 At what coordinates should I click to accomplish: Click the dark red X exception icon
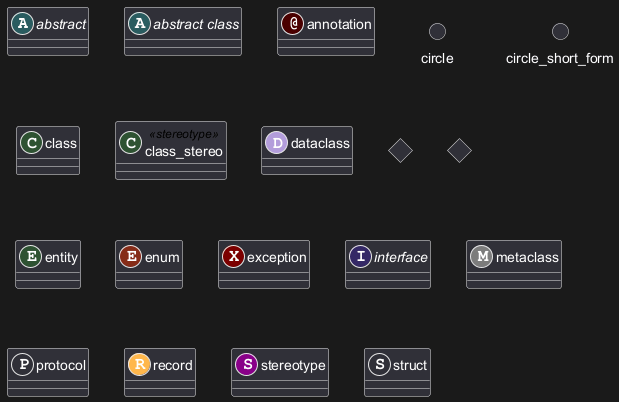pyautogui.click(x=233, y=257)
